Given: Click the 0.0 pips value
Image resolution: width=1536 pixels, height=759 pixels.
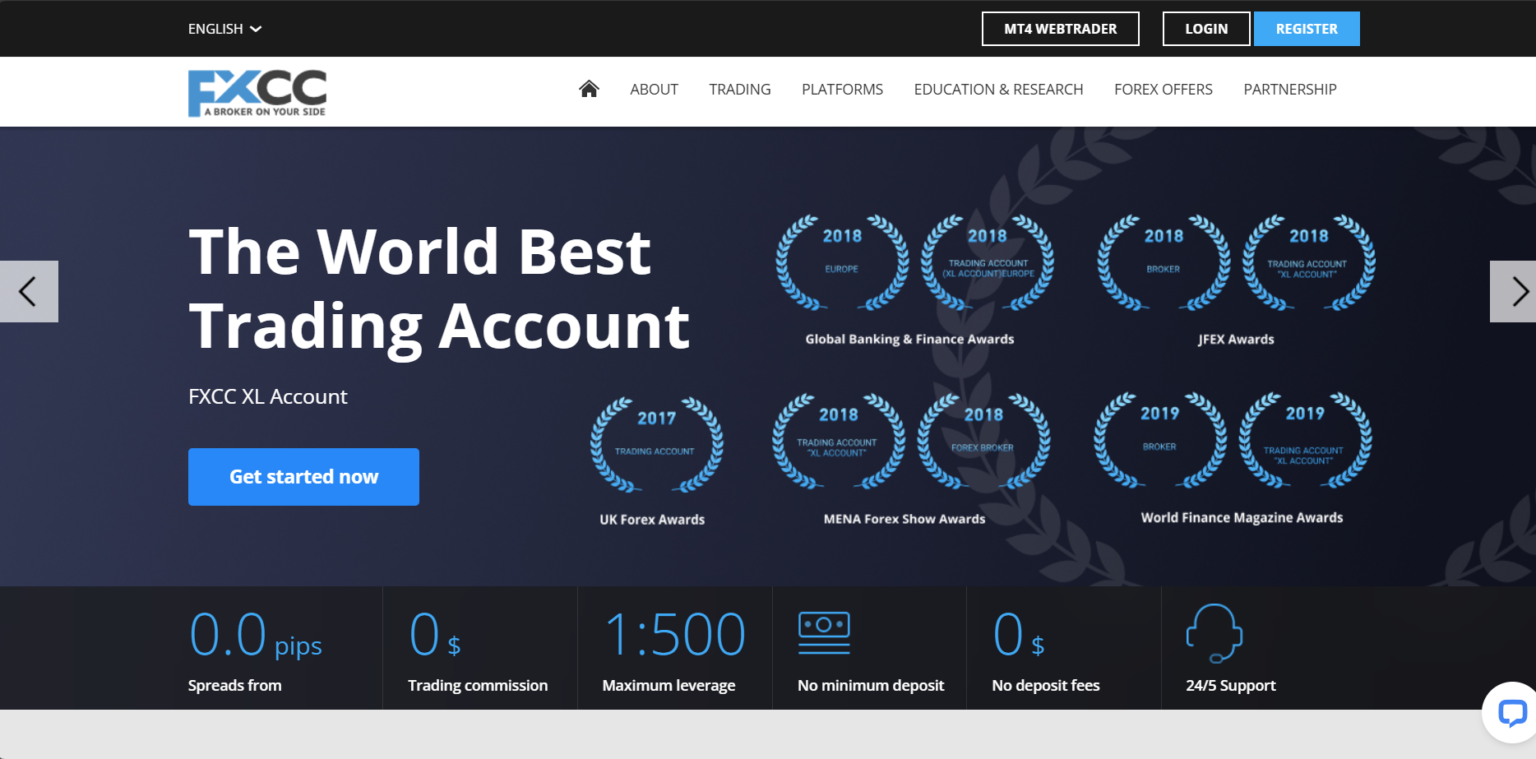Looking at the screenshot, I should click(x=256, y=635).
